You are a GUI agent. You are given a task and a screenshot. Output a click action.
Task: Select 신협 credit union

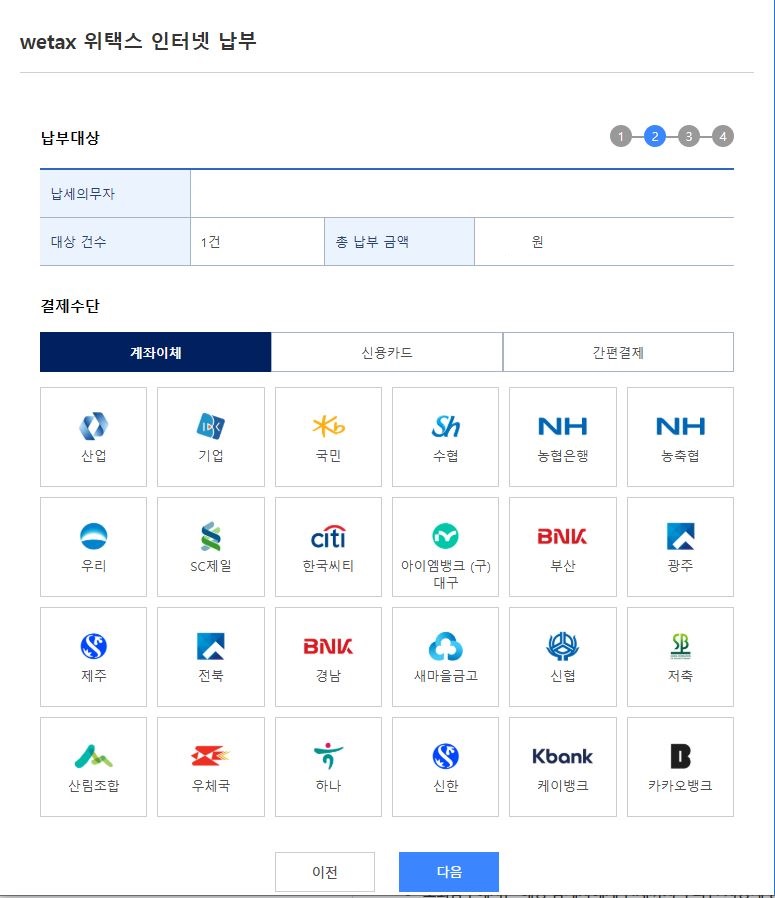coord(563,657)
